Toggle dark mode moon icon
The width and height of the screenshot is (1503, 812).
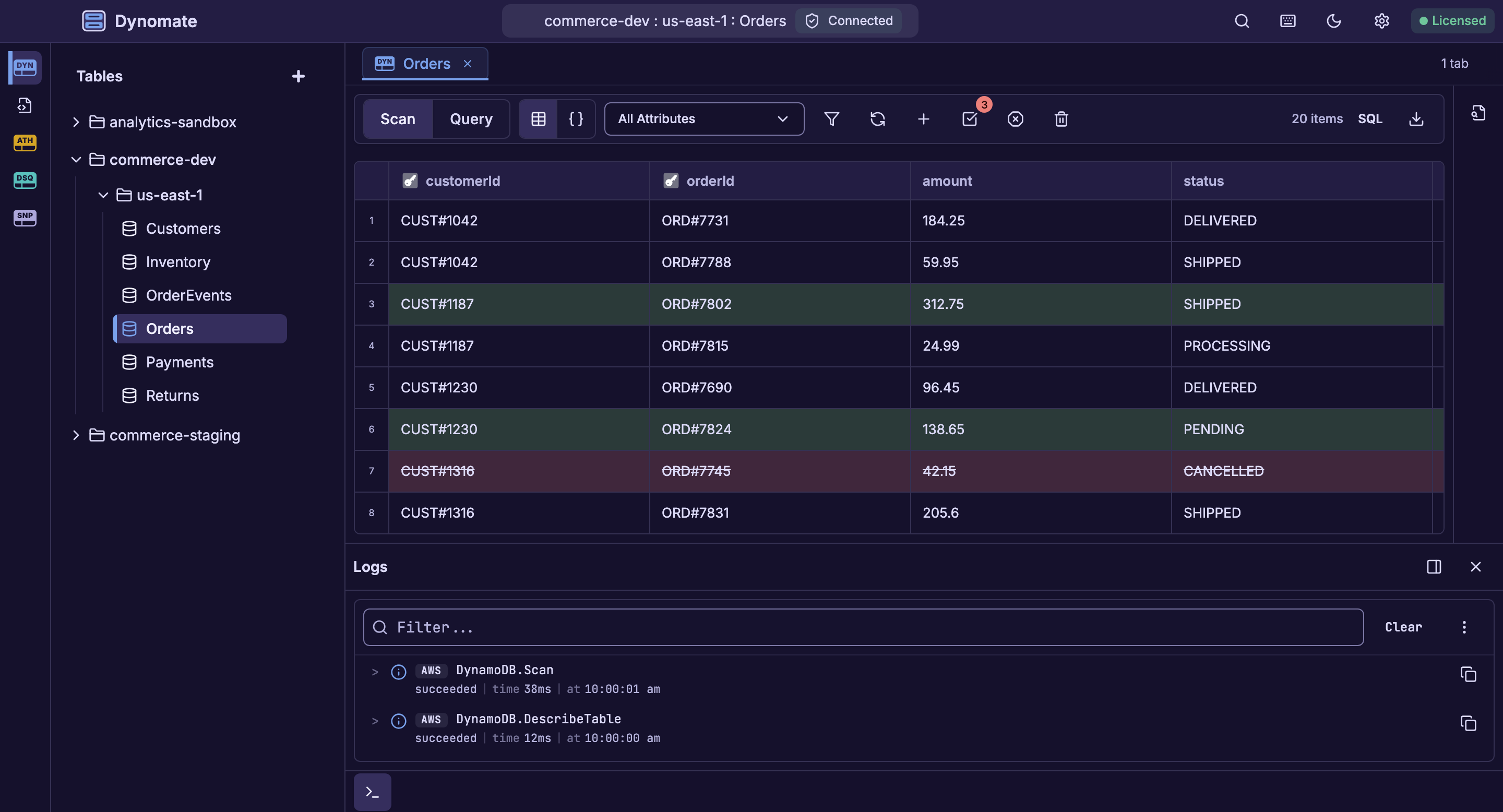pyautogui.click(x=1334, y=21)
